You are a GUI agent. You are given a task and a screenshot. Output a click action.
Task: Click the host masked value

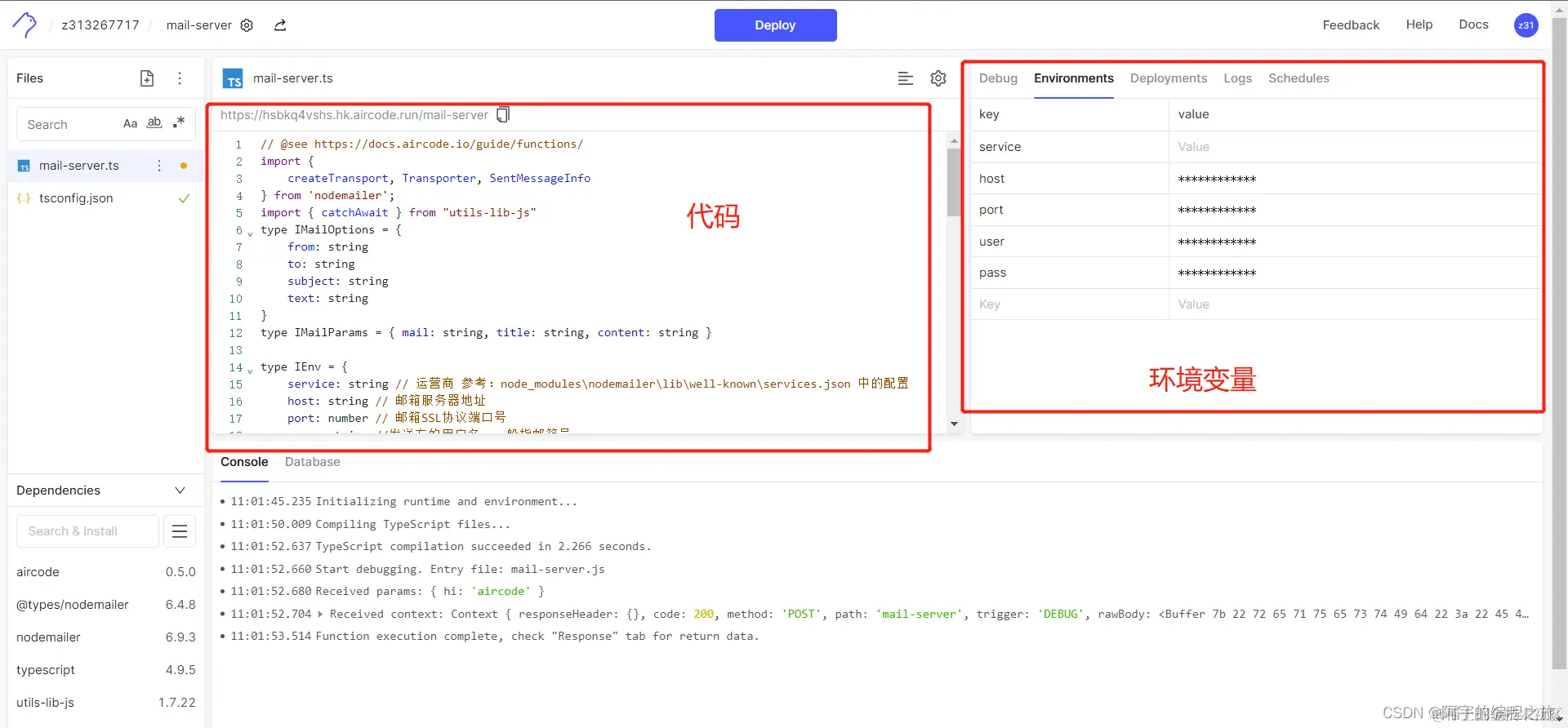[x=1217, y=179]
